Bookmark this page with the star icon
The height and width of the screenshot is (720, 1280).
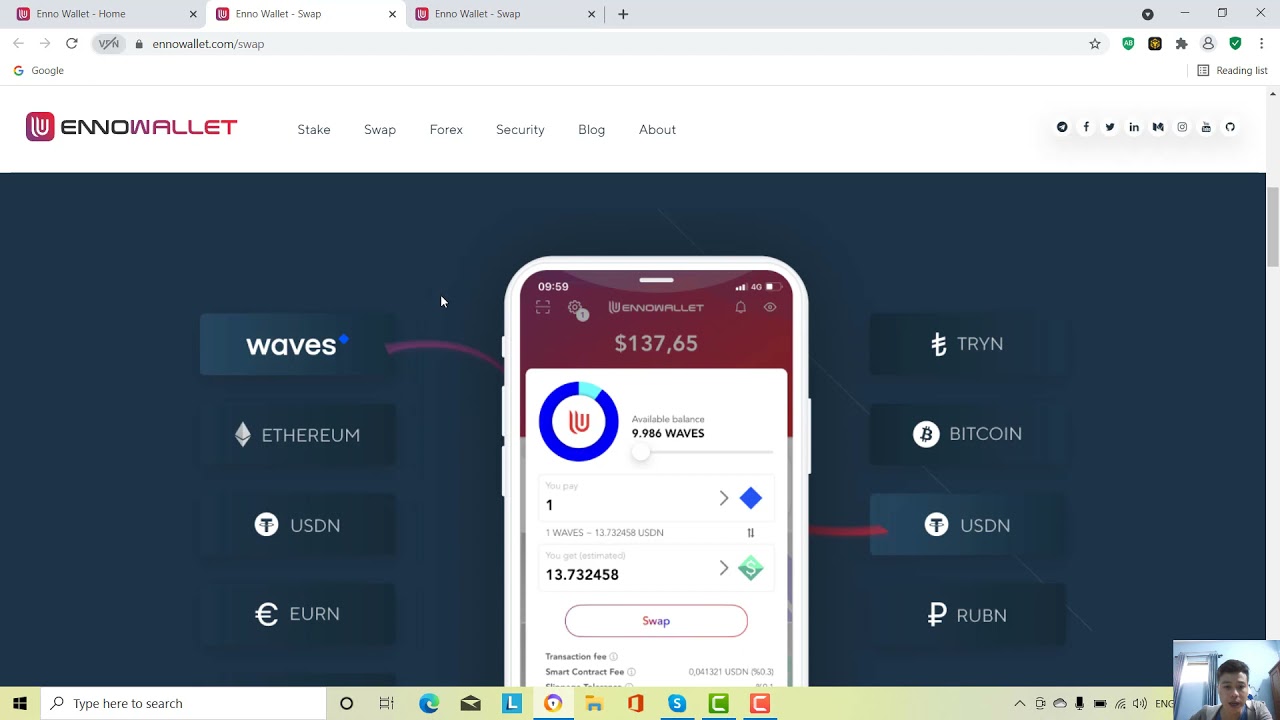click(x=1095, y=44)
